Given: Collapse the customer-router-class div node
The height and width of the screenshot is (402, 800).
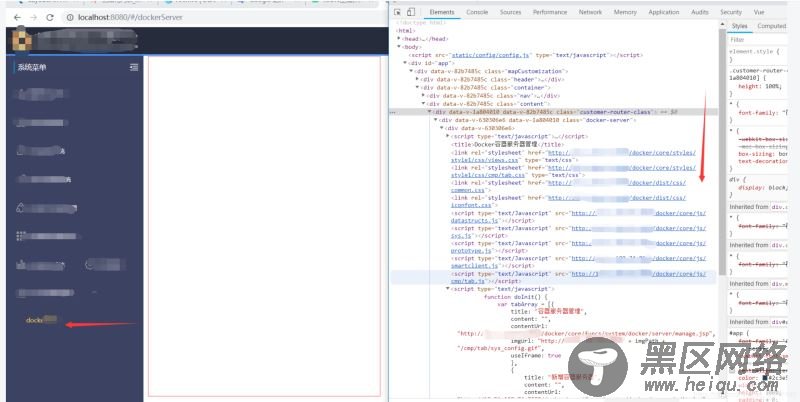Looking at the screenshot, I should click(x=429, y=112).
